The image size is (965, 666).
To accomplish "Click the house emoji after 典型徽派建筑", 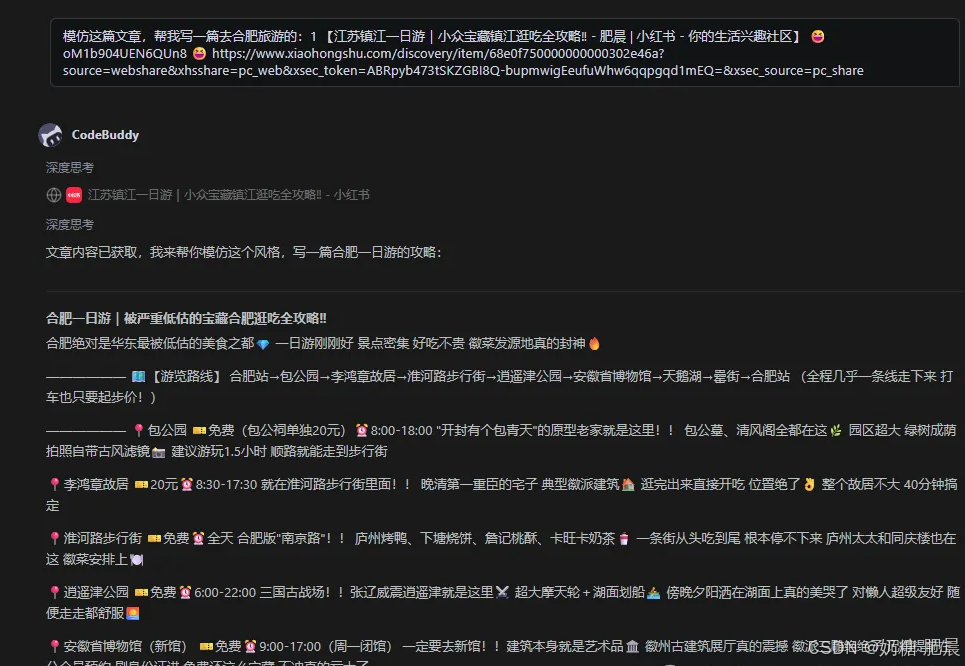I will (x=628, y=484).
